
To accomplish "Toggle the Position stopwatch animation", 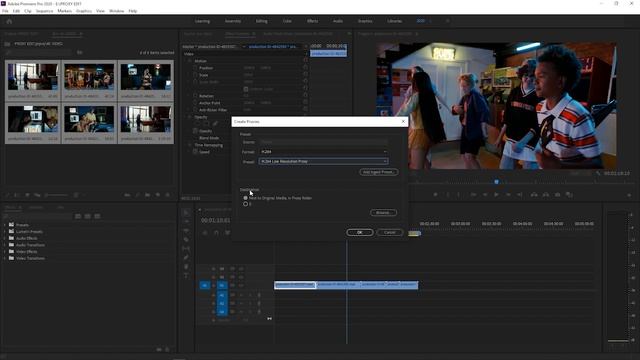I will (196, 68).
